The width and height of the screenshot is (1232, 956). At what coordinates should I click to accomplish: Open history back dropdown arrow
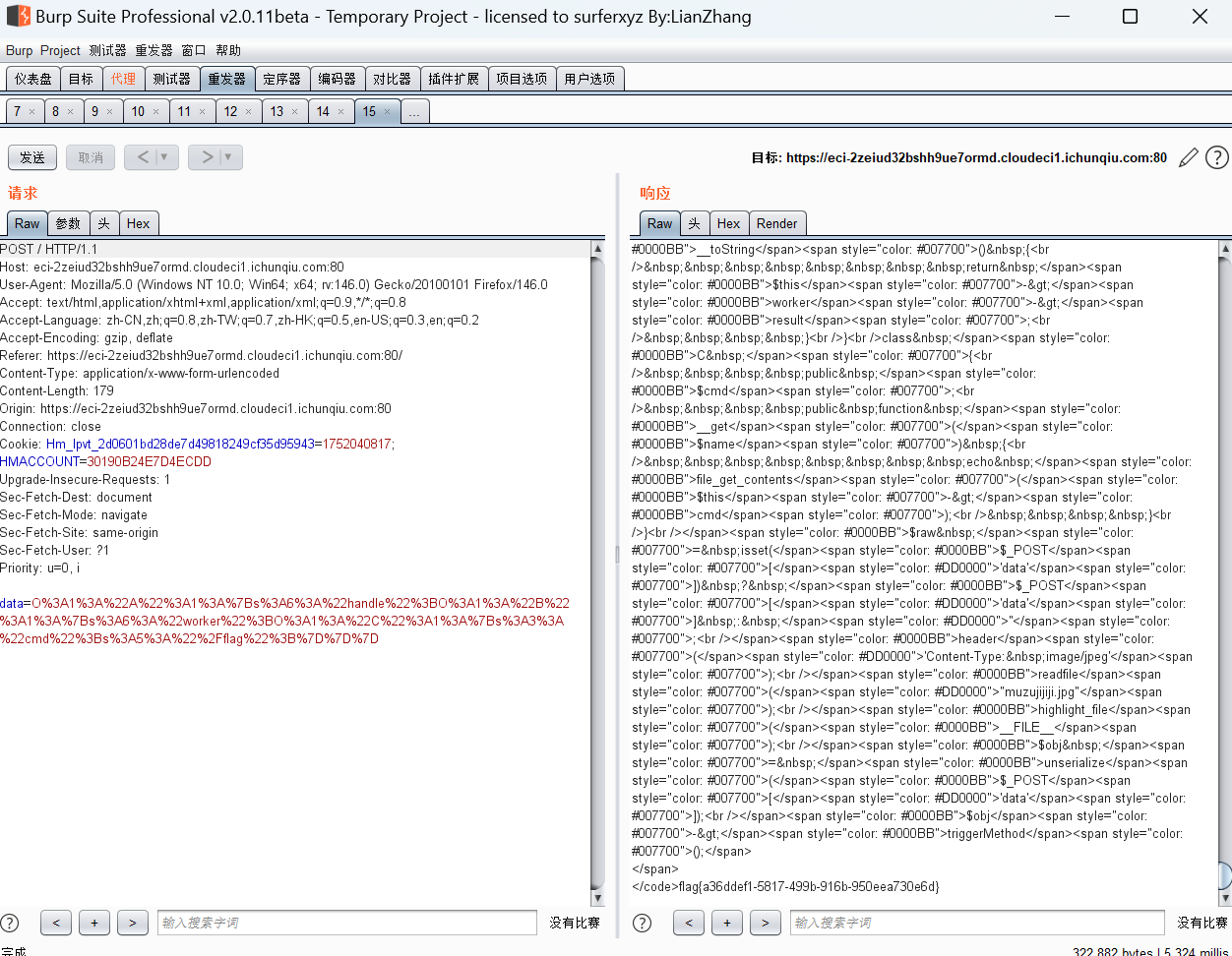click(x=164, y=157)
